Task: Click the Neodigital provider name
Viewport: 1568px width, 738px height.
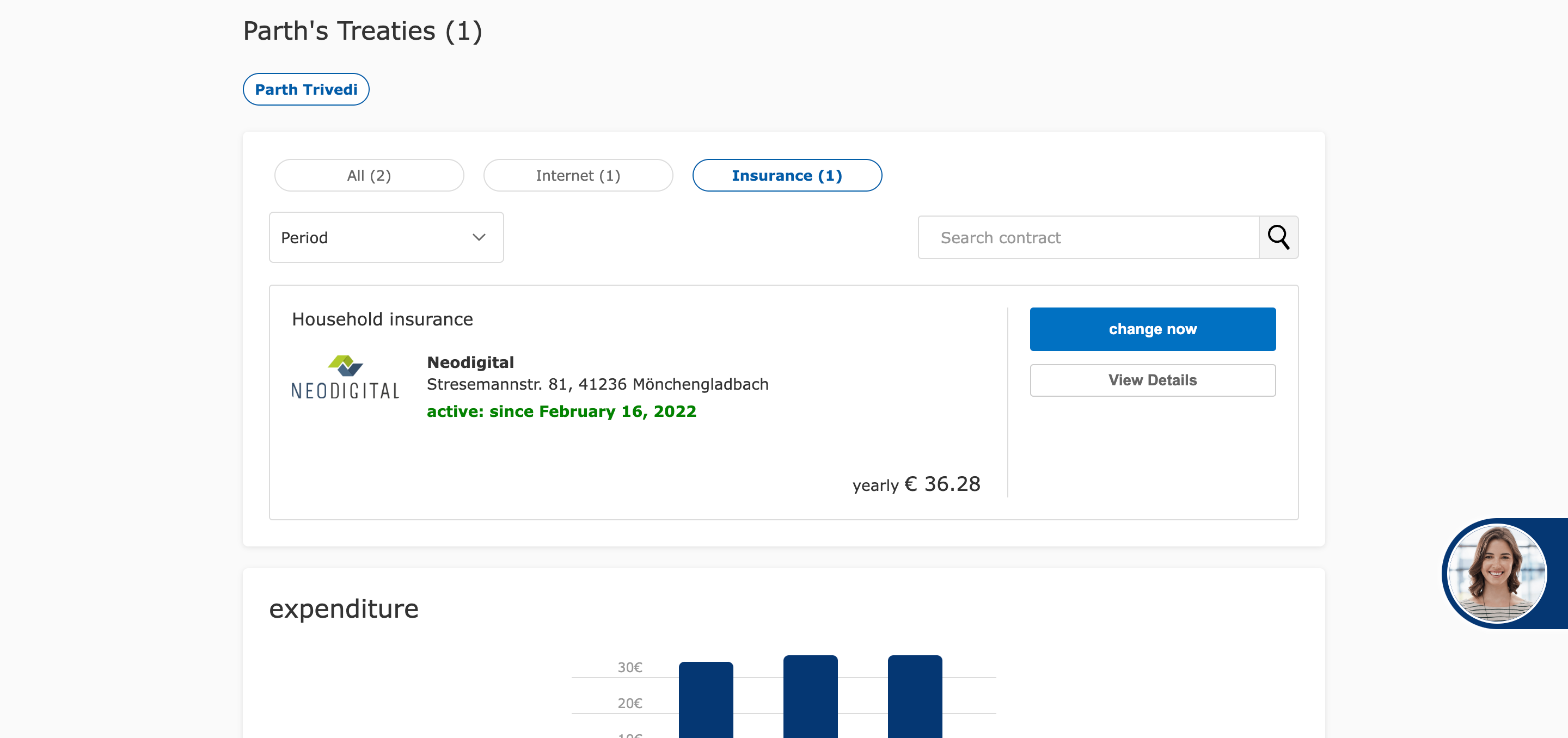Action: coord(470,362)
